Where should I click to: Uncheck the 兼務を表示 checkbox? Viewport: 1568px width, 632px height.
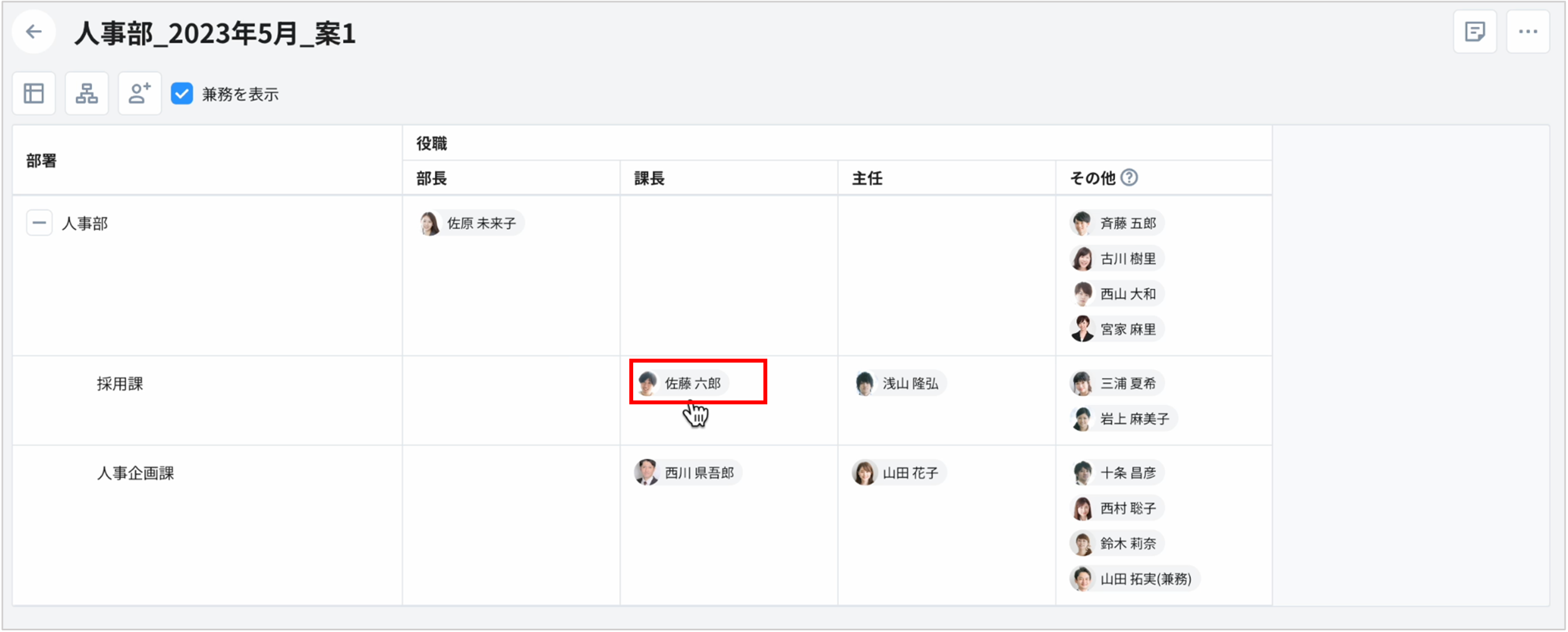182,94
